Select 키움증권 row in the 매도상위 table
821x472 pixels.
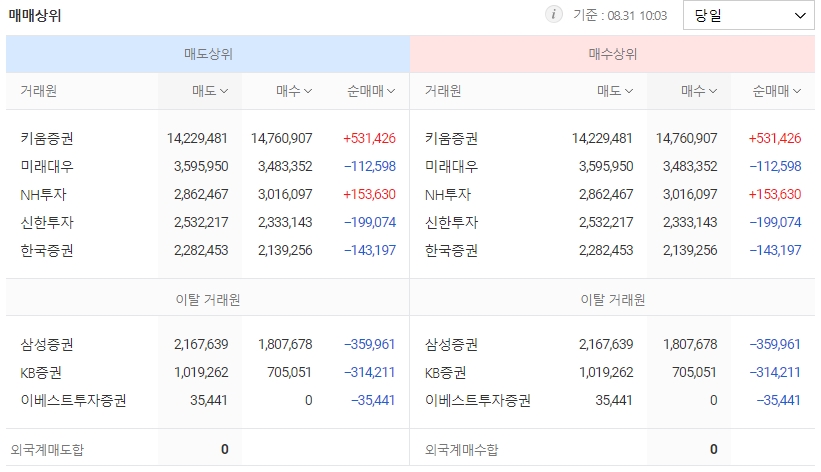point(208,138)
